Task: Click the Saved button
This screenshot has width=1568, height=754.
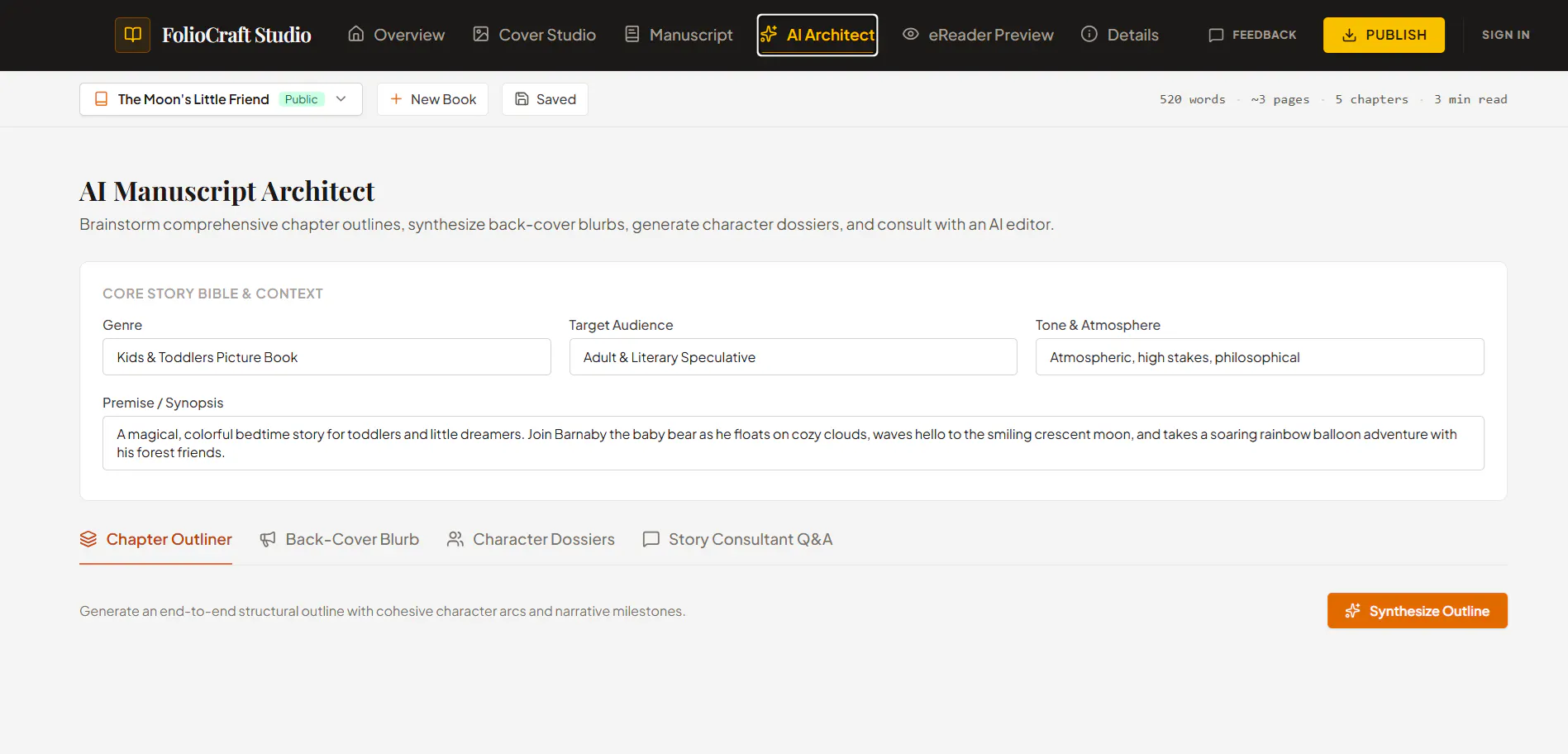Action: 545,99
